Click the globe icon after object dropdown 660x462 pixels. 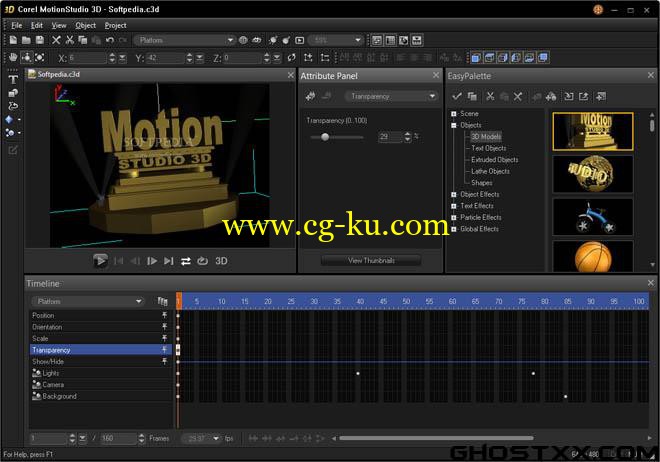[x=243, y=40]
